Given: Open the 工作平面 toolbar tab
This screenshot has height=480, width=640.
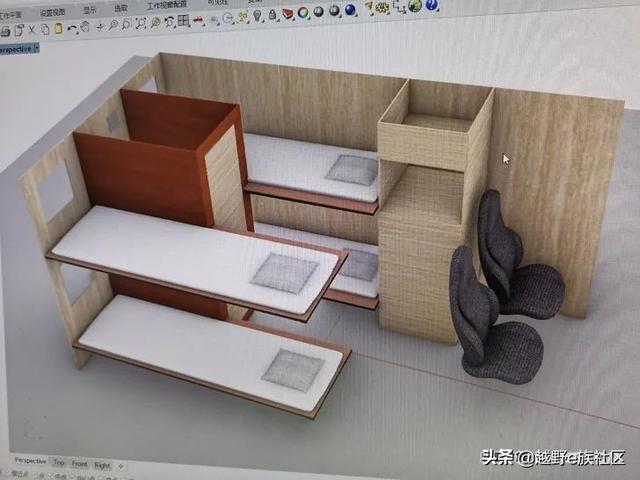Looking at the screenshot, I should pyautogui.click(x=10, y=15).
